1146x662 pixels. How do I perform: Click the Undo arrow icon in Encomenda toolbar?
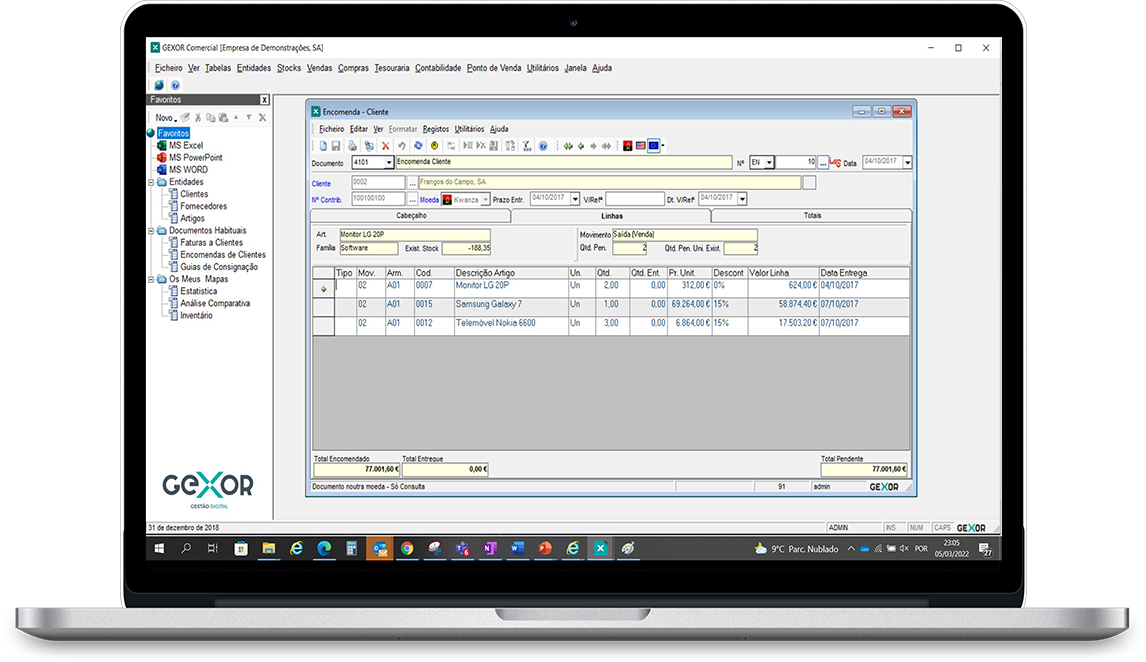(402, 146)
